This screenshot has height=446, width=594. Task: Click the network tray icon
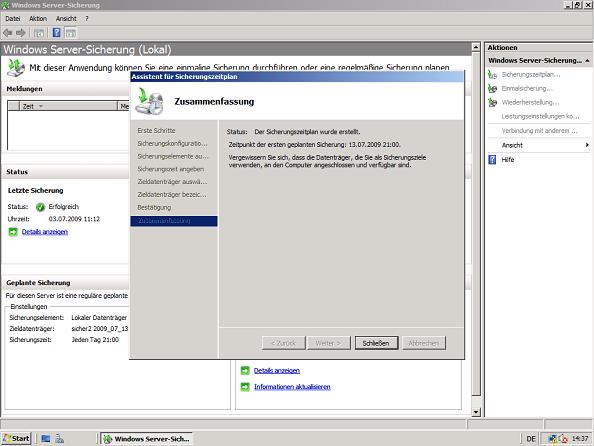point(552,439)
